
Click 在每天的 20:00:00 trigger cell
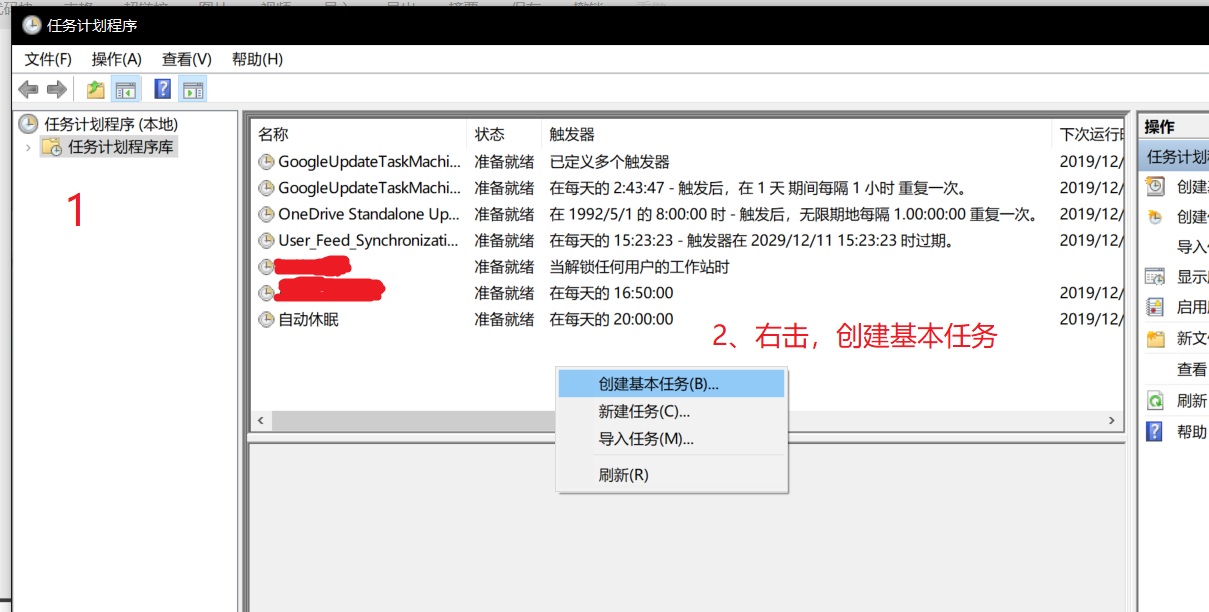click(611, 319)
